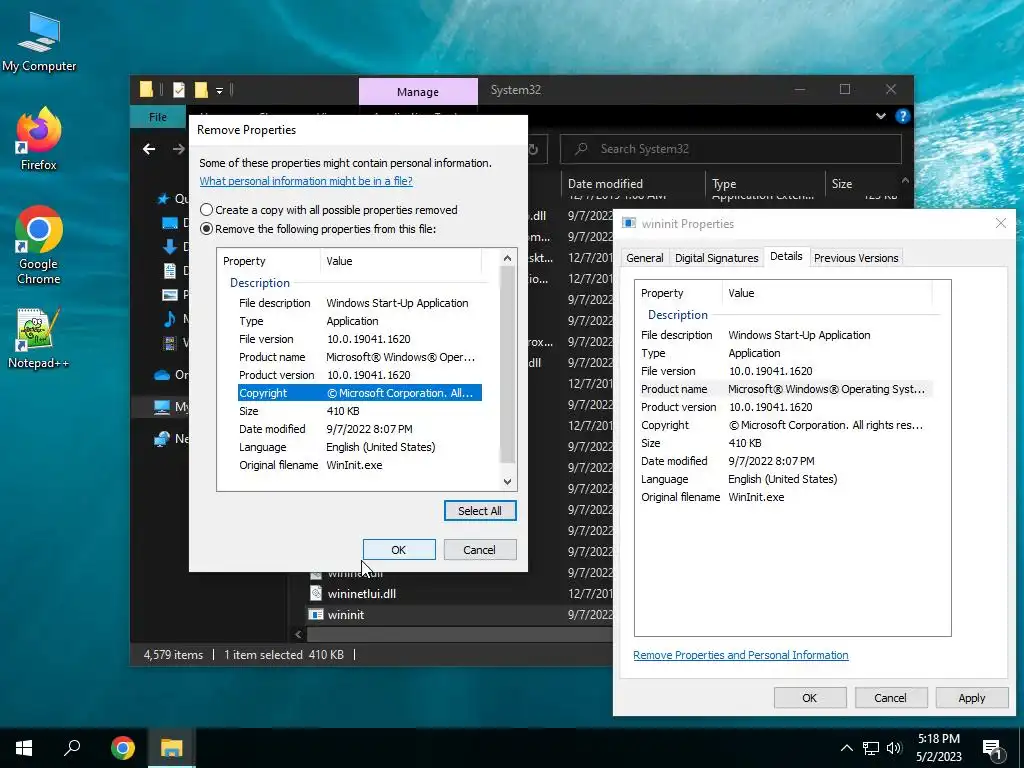Screen dimensions: 1024x768
Task: Click the Explorer address bar refresh icon
Action: [x=534, y=149]
